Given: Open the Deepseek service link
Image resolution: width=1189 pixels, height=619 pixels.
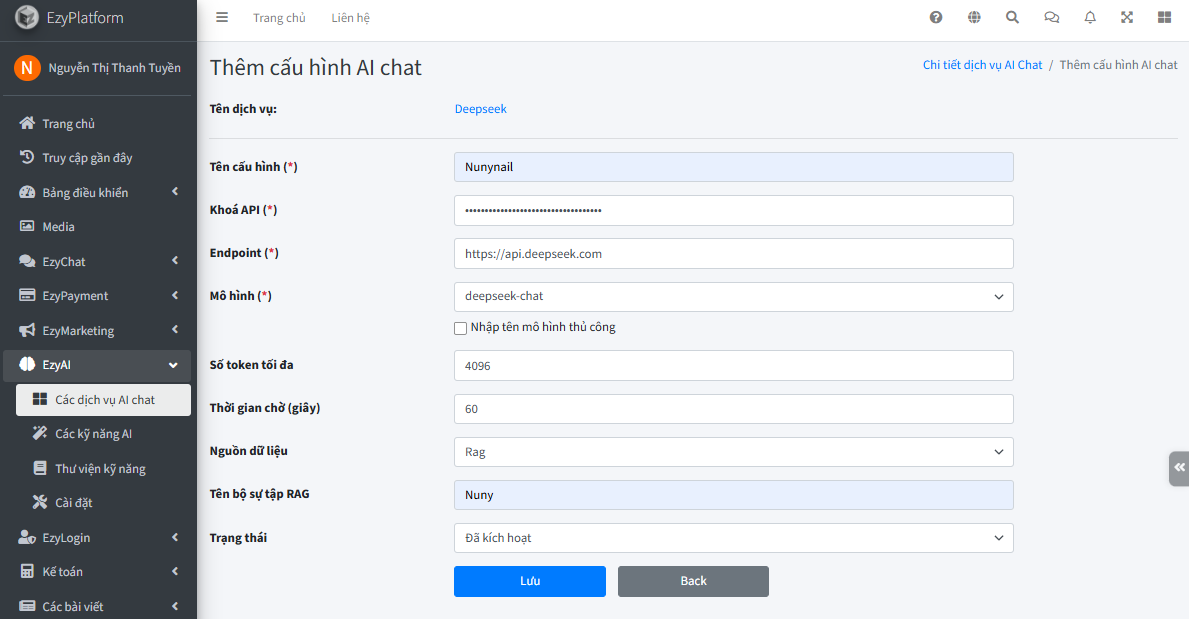Looking at the screenshot, I should [x=481, y=108].
